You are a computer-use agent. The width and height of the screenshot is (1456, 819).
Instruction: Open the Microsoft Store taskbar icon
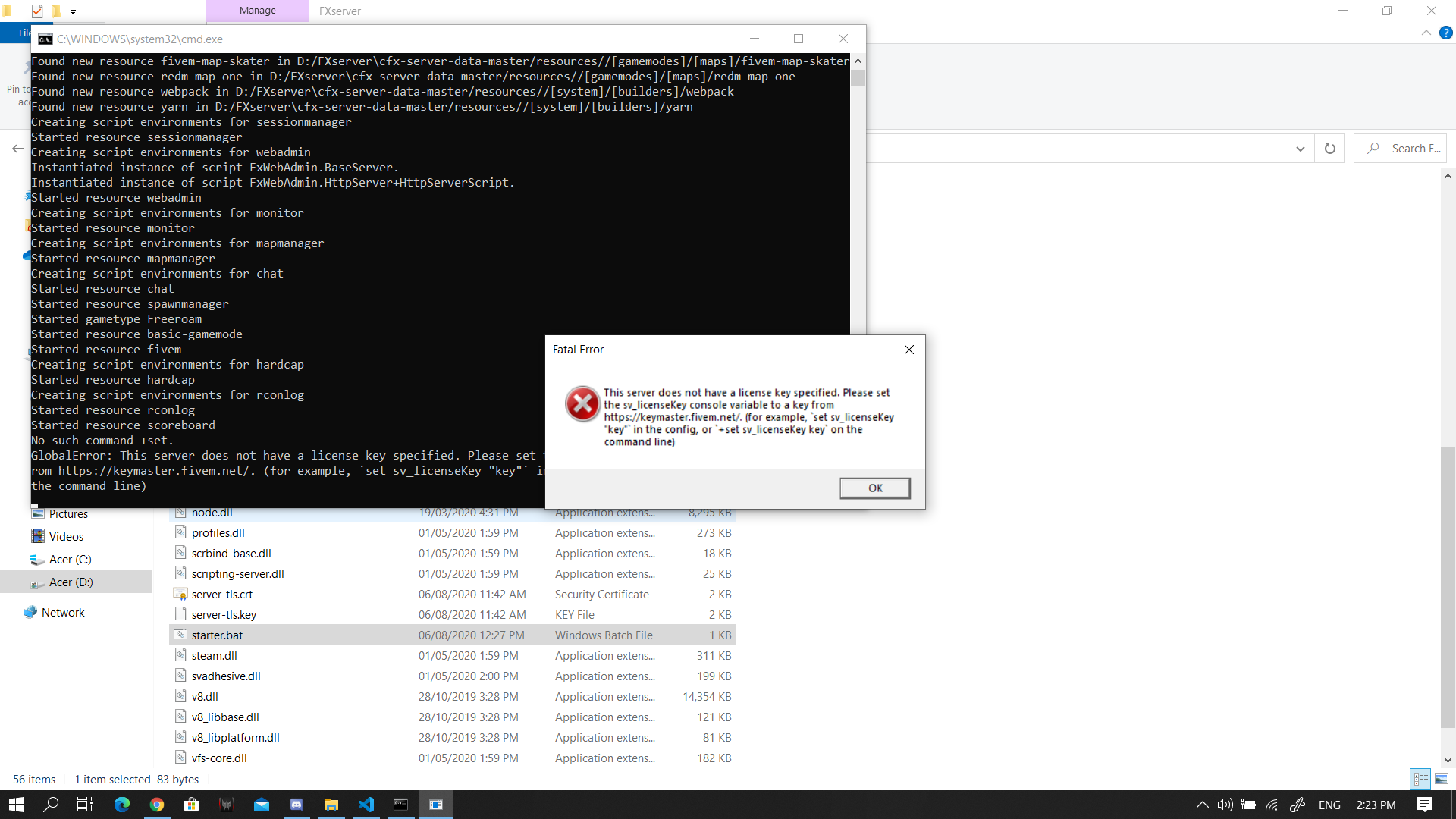tap(192, 805)
